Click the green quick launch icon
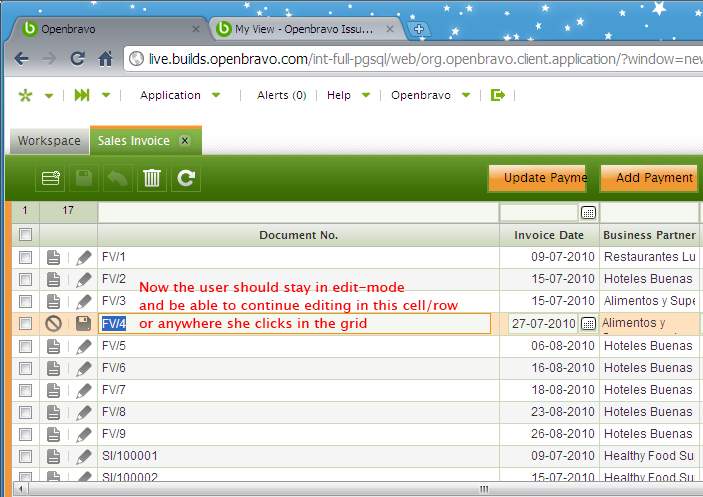This screenshot has width=703, height=497. click(x=82, y=95)
